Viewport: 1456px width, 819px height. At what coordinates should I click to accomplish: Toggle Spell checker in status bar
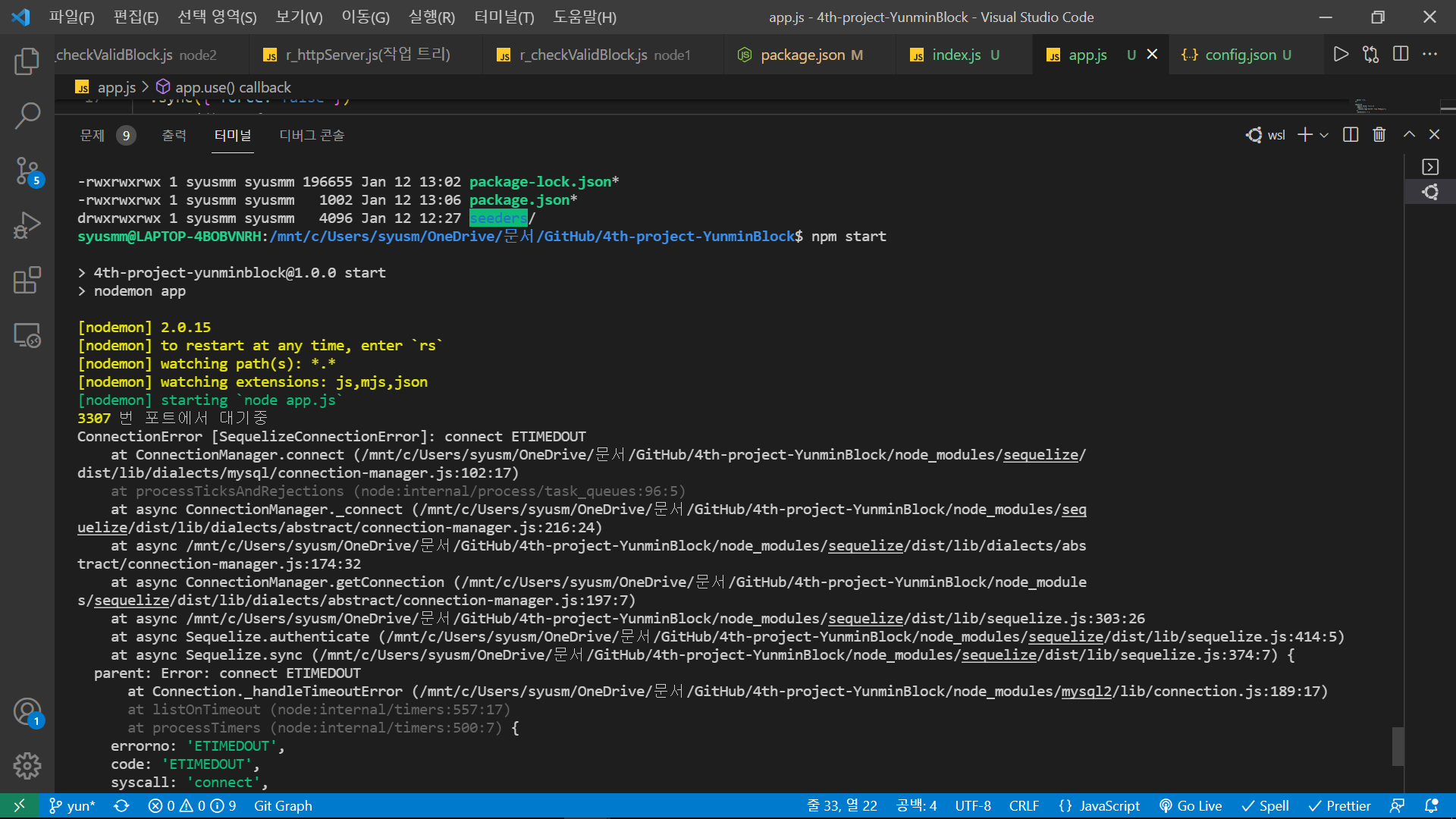point(1265,806)
